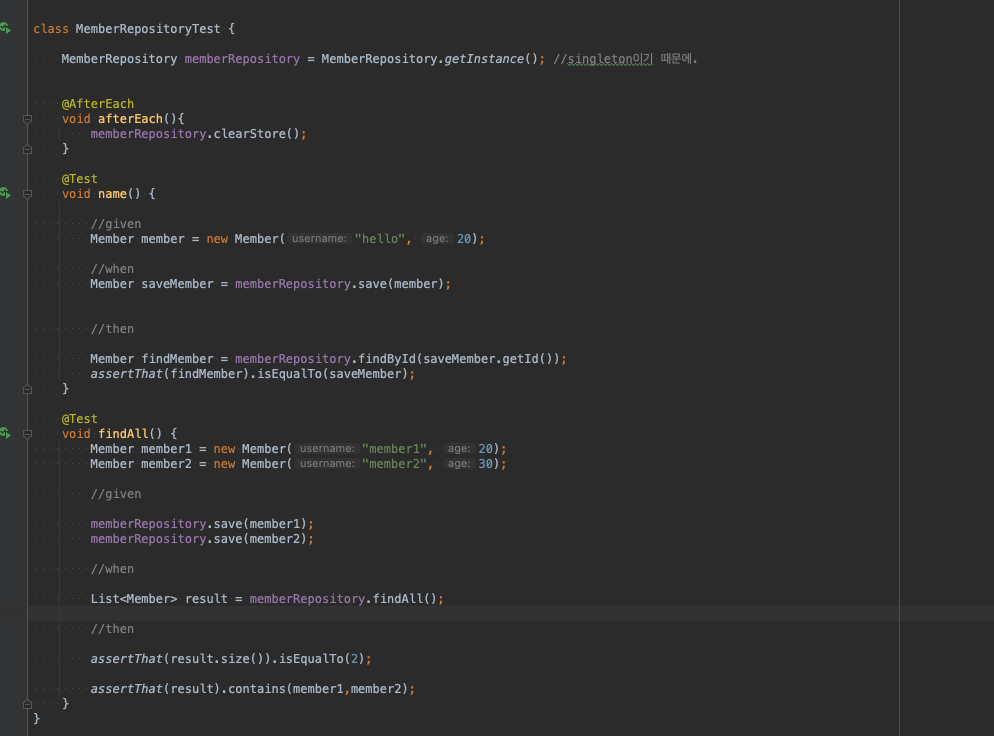Click the "hello" string literal
Viewport: 994px width, 736px height.
point(380,238)
